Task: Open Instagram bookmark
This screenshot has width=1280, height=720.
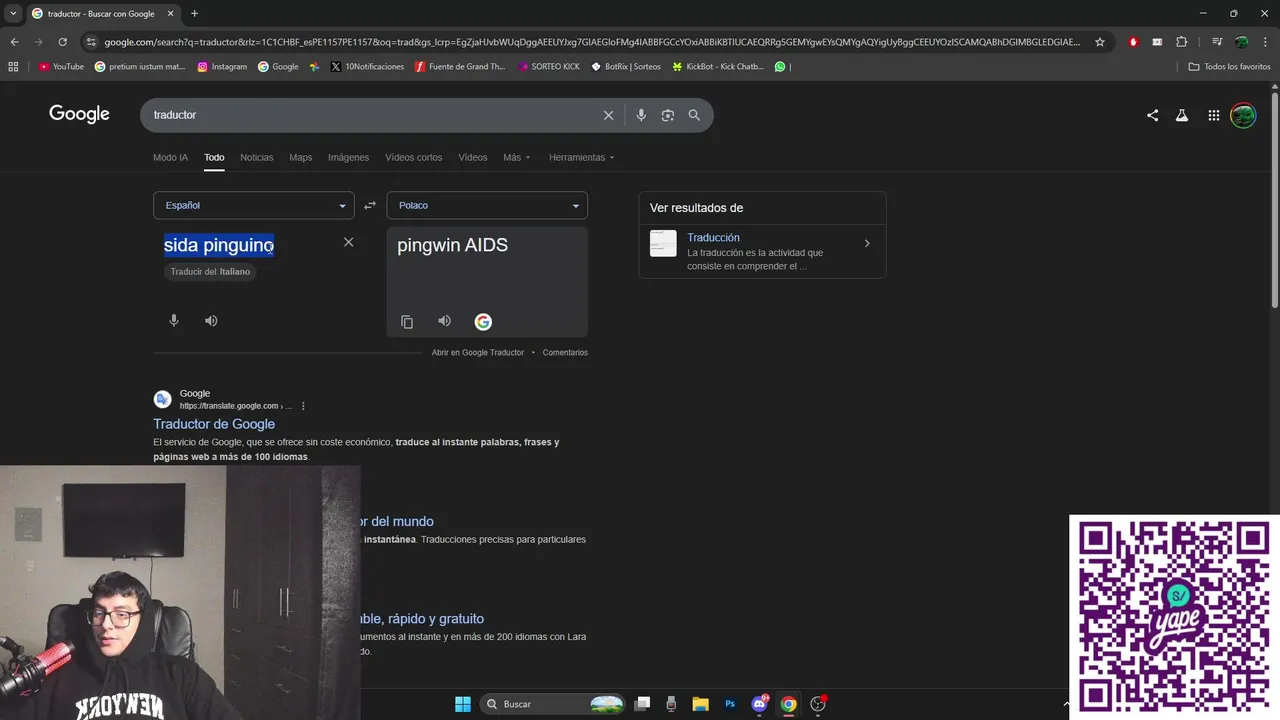Action: tap(222, 67)
